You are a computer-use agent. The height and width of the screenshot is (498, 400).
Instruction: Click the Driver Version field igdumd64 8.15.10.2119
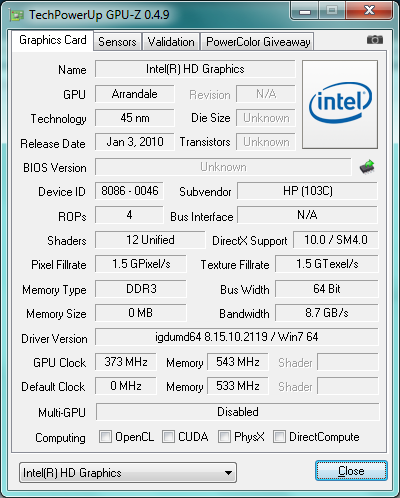click(x=237, y=337)
